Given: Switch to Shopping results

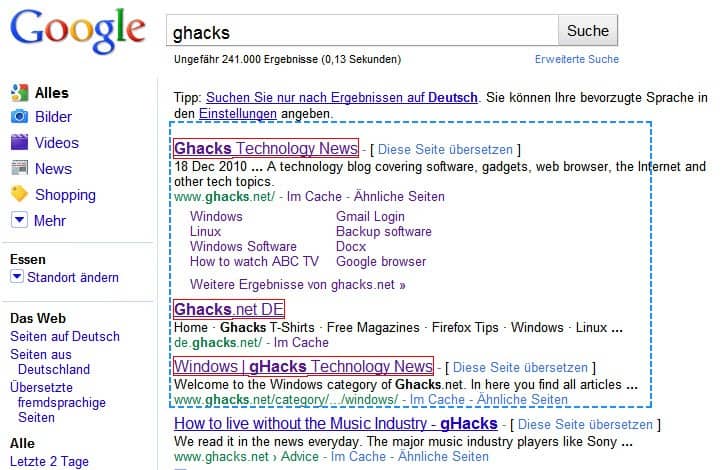Looking at the screenshot, I should 65,195.
